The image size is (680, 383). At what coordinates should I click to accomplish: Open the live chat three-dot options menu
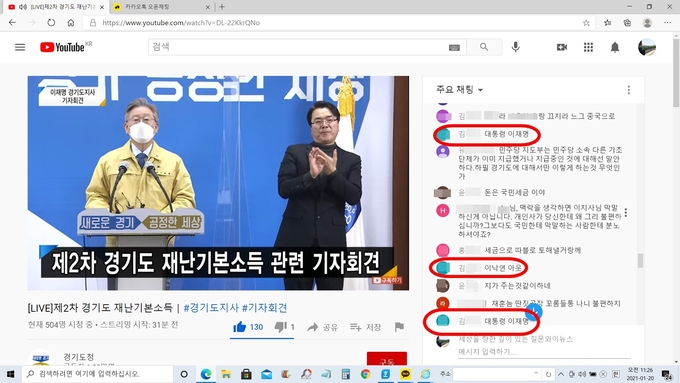click(628, 90)
